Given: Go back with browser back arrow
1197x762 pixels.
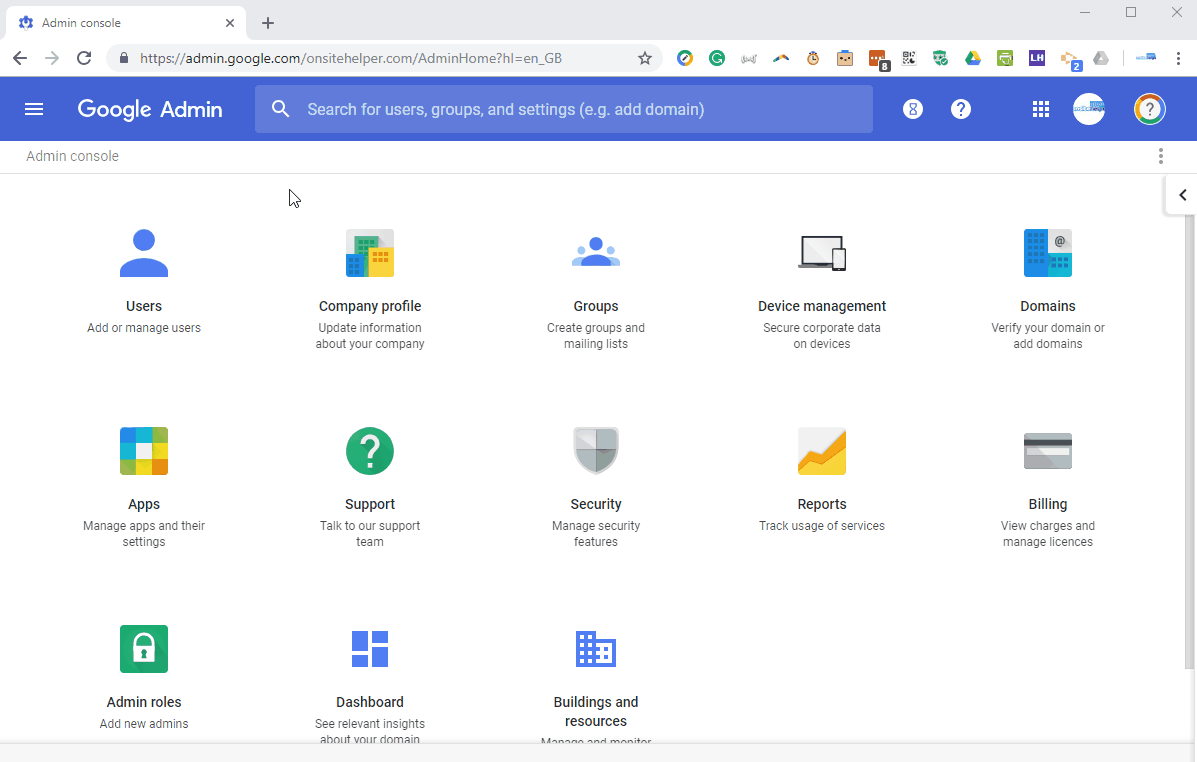Looking at the screenshot, I should pos(20,58).
